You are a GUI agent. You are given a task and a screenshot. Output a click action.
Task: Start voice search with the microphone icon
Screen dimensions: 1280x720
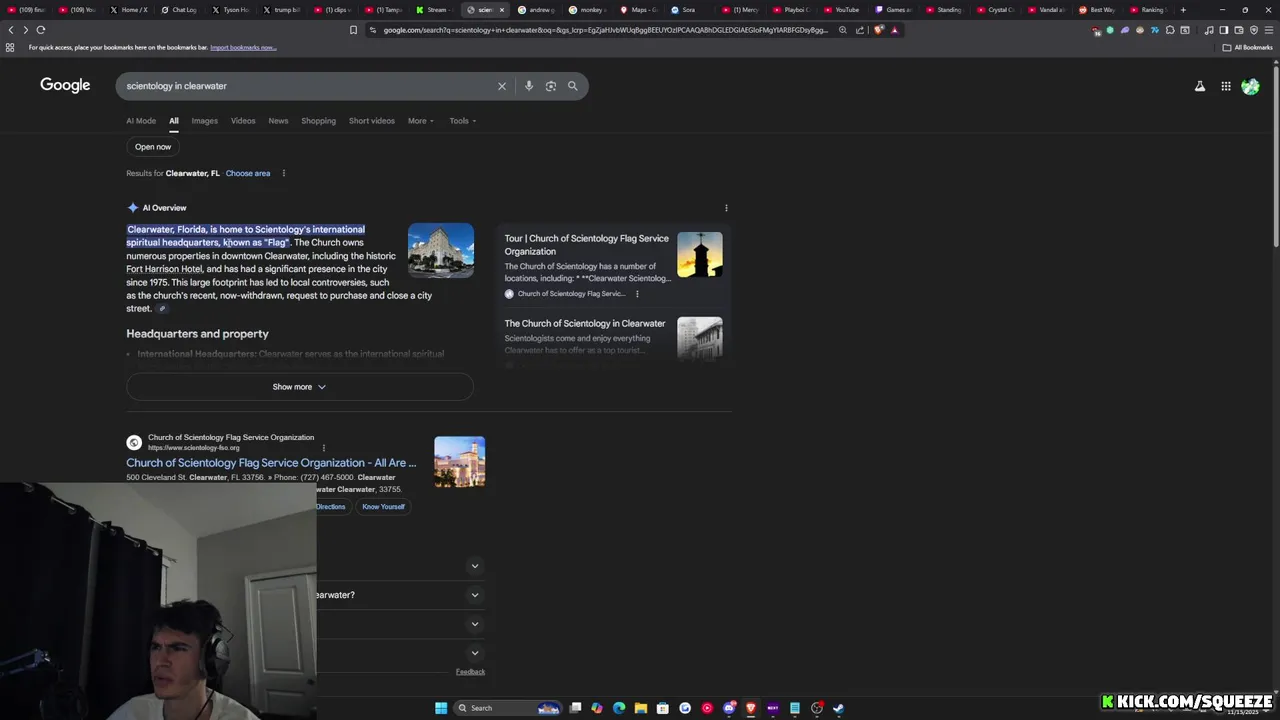coord(529,86)
